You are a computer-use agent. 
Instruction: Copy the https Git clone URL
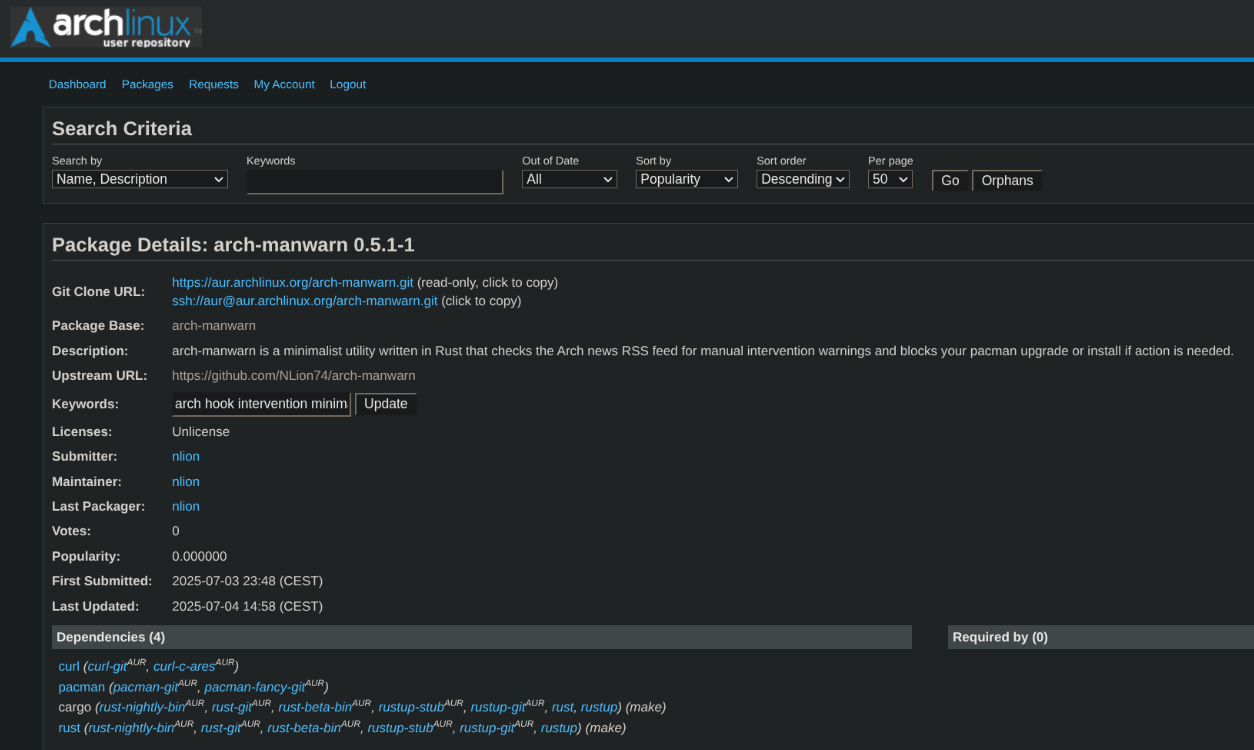(292, 283)
